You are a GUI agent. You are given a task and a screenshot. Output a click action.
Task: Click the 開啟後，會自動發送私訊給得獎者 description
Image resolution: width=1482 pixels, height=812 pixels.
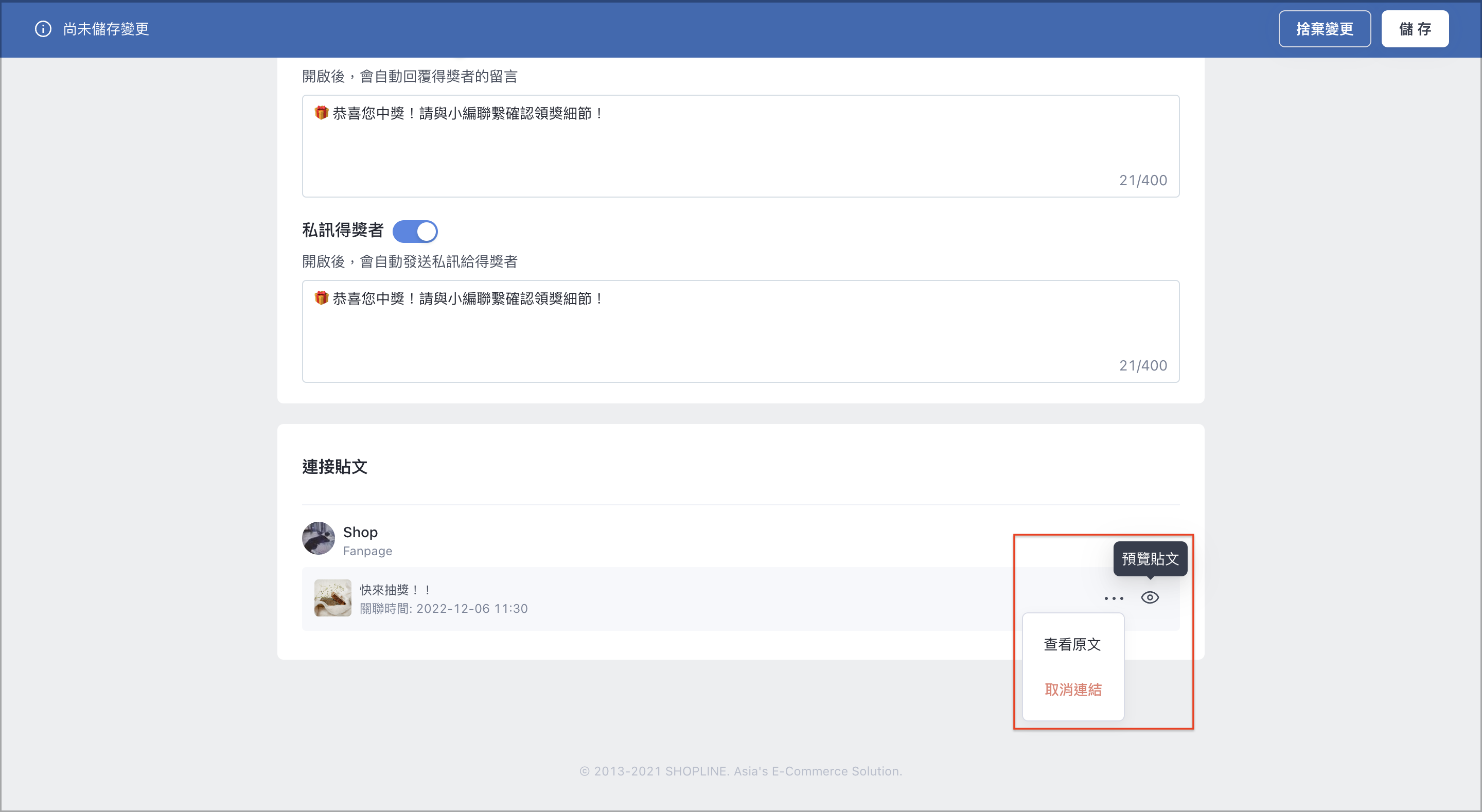click(x=410, y=262)
